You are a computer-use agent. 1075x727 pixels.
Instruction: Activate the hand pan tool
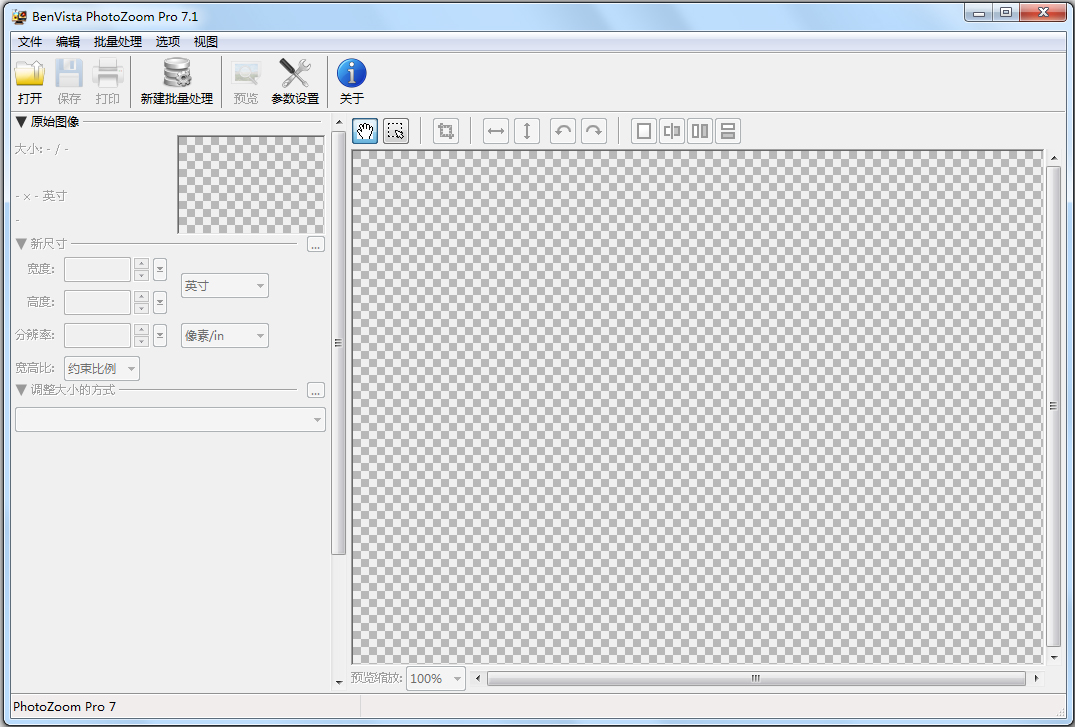[x=365, y=131]
